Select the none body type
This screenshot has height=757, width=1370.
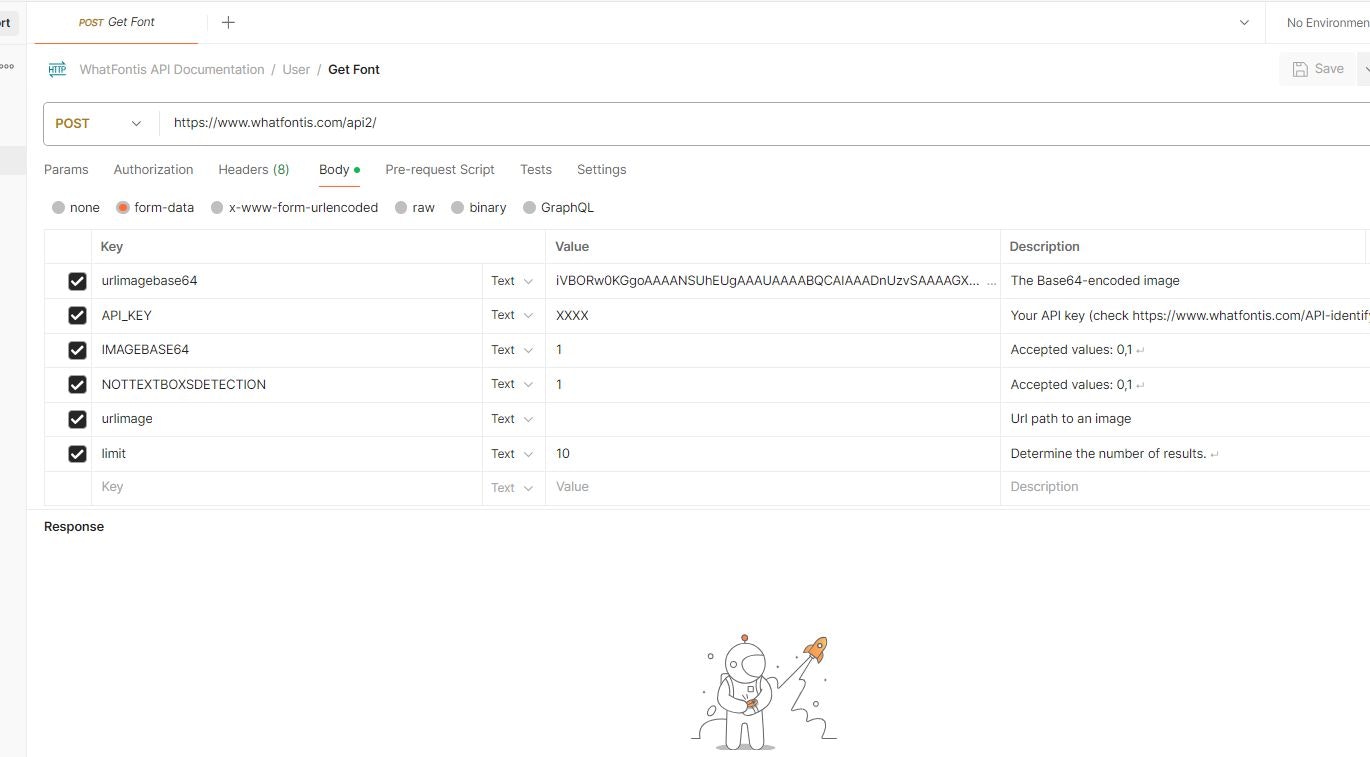coord(76,208)
